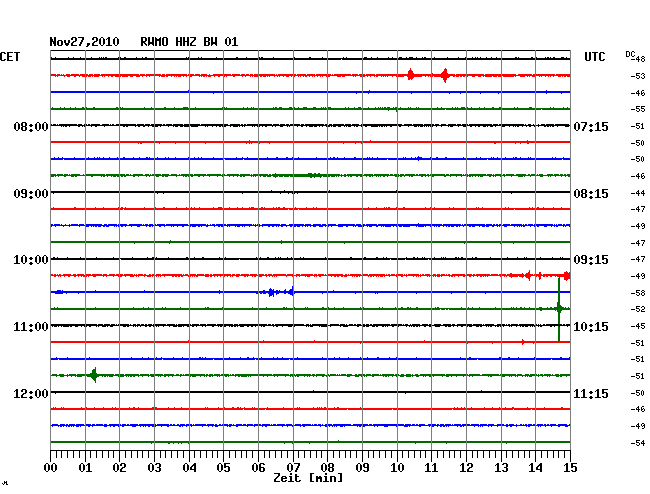Image resolution: width=650 pixels, height=494 pixels.
Task: Select the 09:15 UTC time label
Action: pos(591,260)
